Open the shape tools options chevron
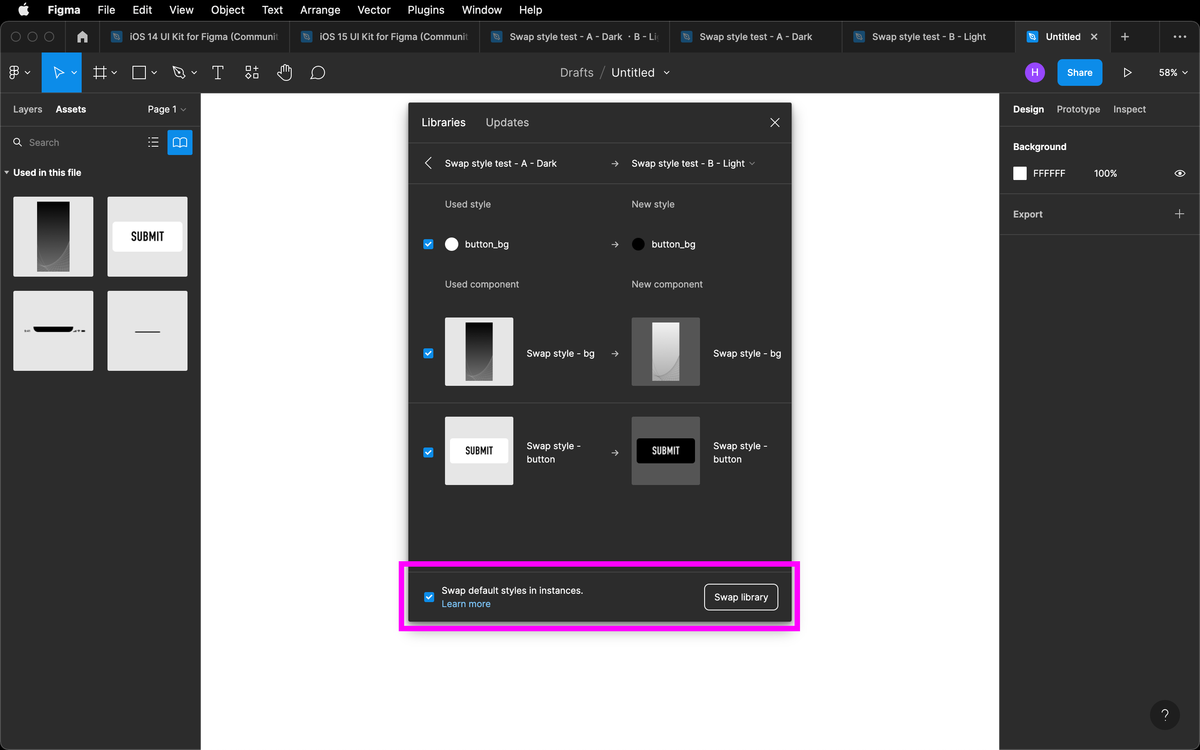 pos(154,73)
